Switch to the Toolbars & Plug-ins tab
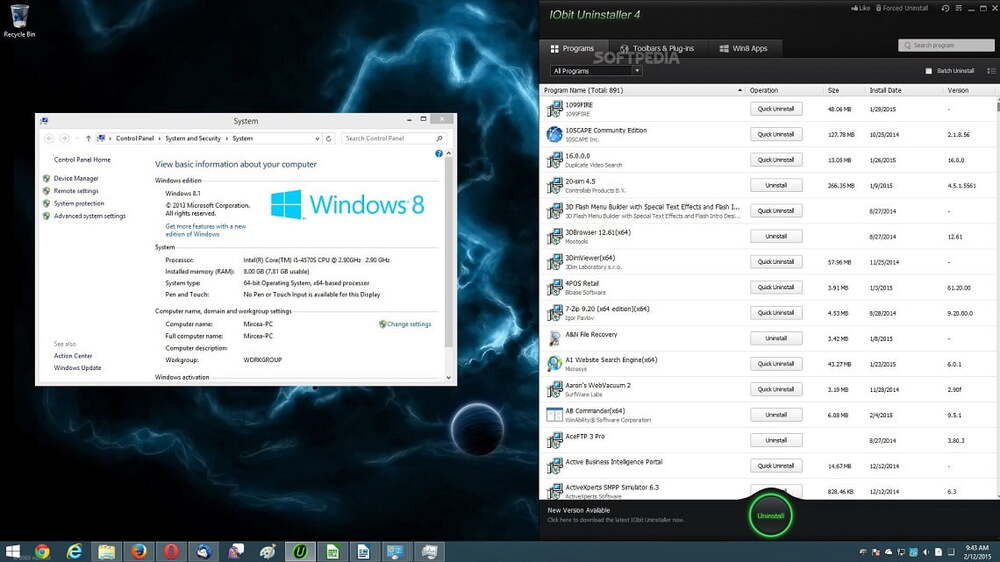1000x562 pixels. [657, 48]
